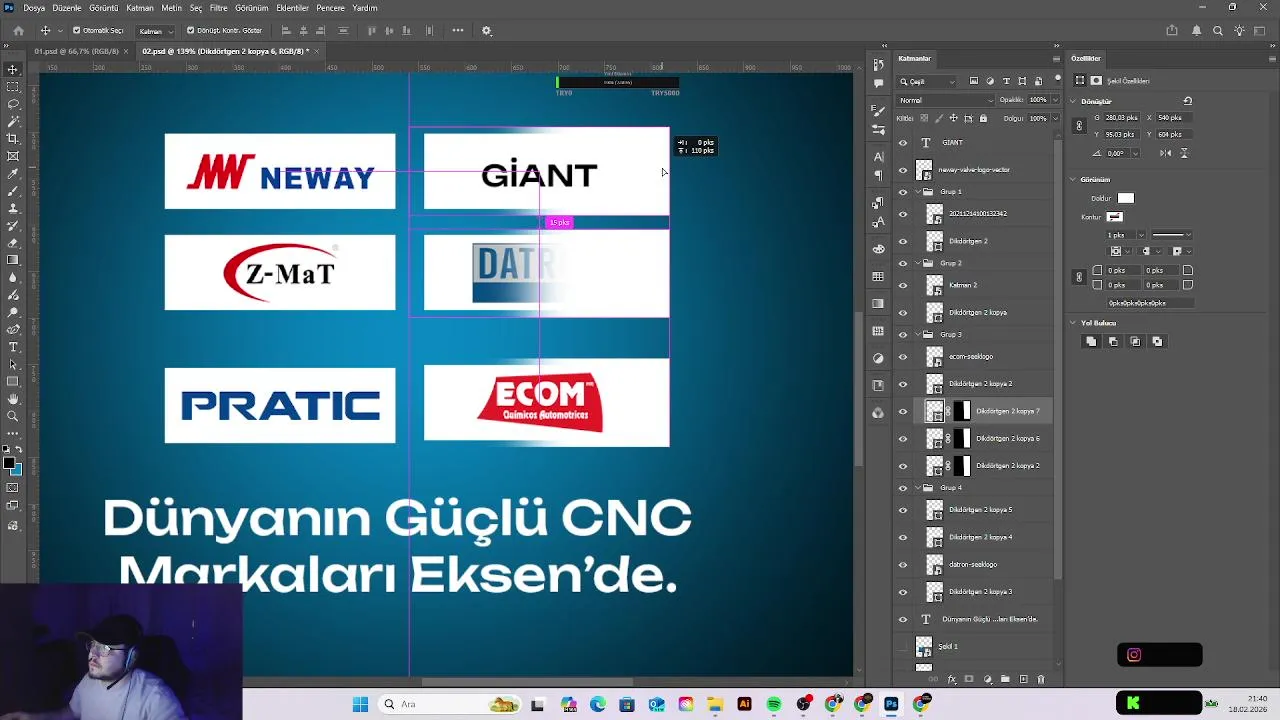Toggle the Otomatik Seç checkbox
The height and width of the screenshot is (720, 1280).
click(76, 31)
